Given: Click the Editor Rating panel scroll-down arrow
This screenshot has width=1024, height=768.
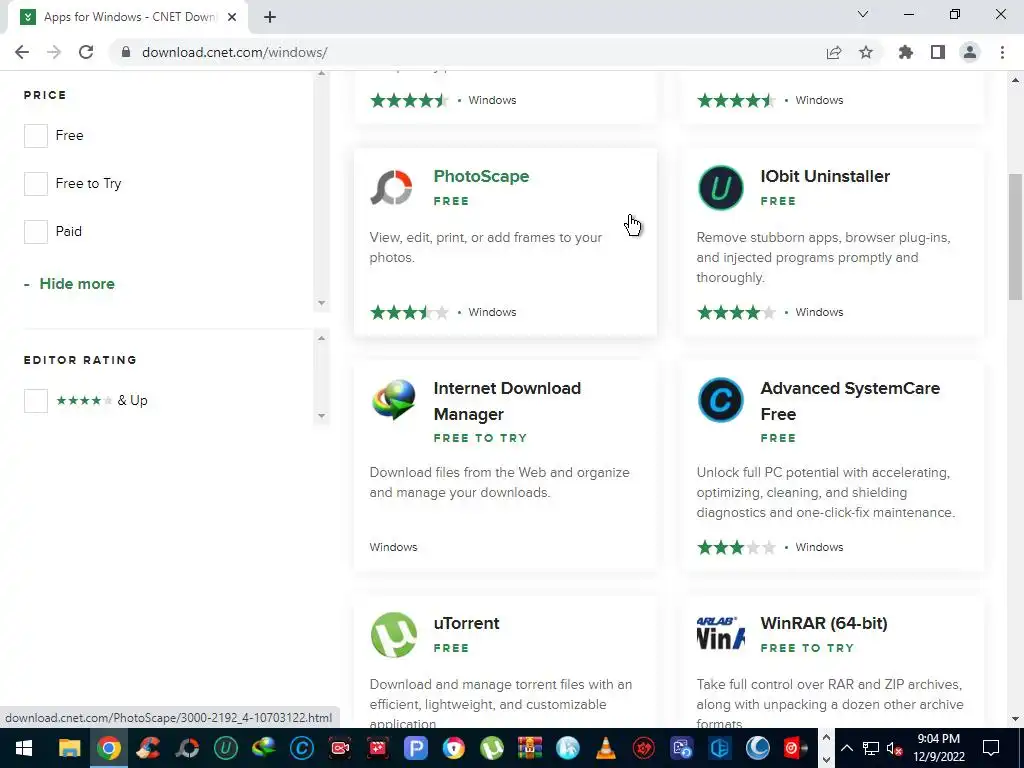Looking at the screenshot, I should coord(321,416).
